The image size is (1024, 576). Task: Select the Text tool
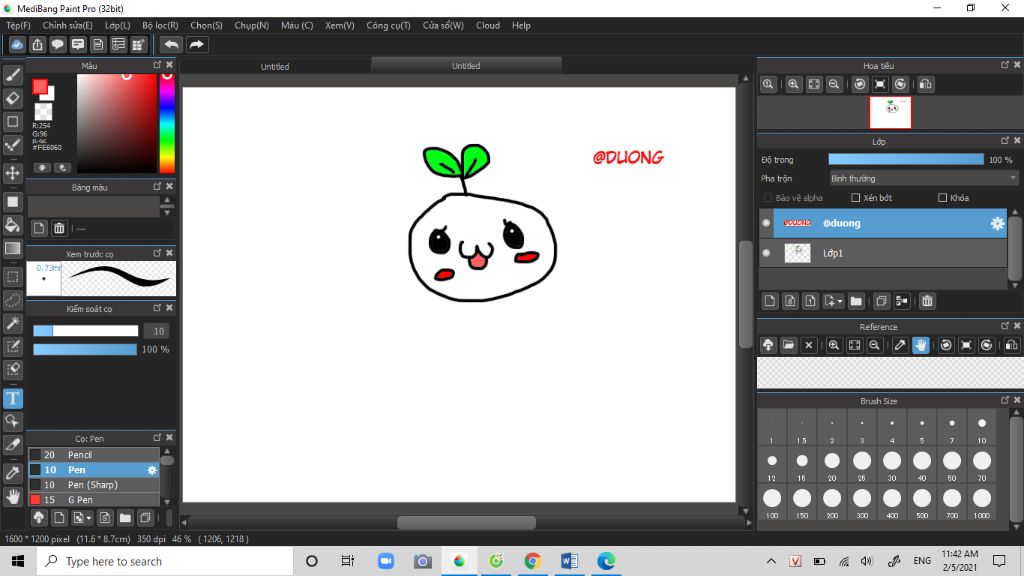click(x=12, y=398)
